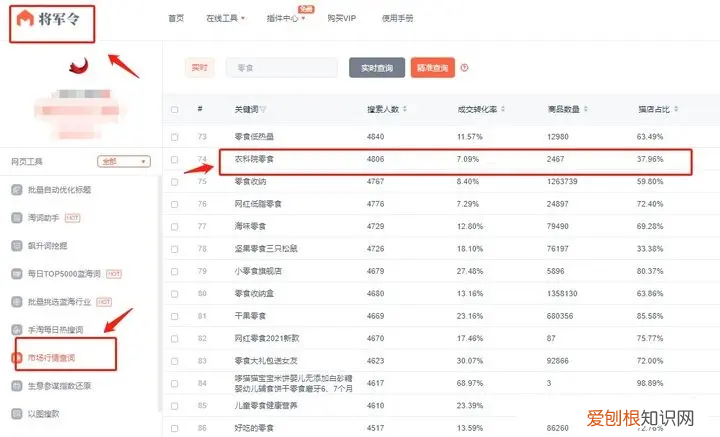Click the 1263739 商品数量 cell

tap(562, 181)
